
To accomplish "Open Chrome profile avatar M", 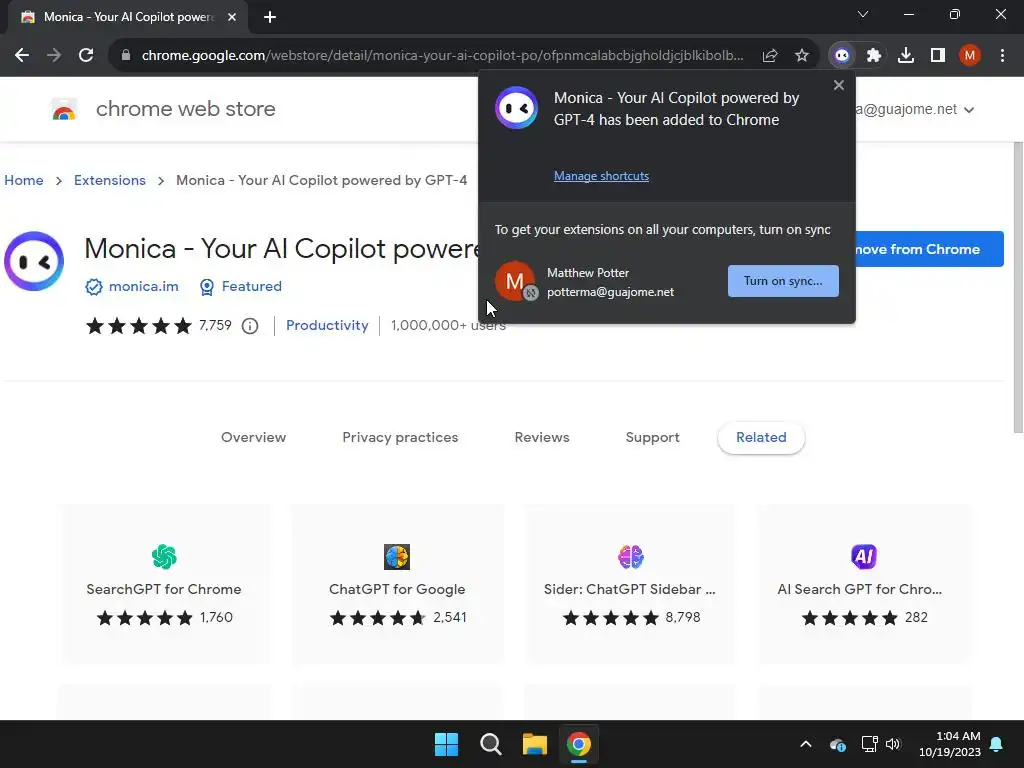I will pyautogui.click(x=970, y=56).
